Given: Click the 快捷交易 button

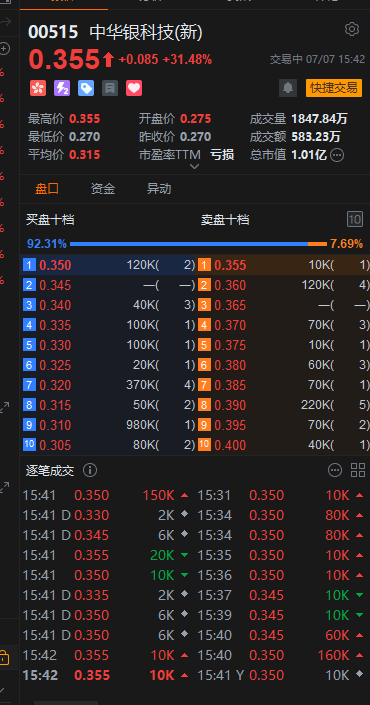Looking at the screenshot, I should pyautogui.click(x=334, y=88).
